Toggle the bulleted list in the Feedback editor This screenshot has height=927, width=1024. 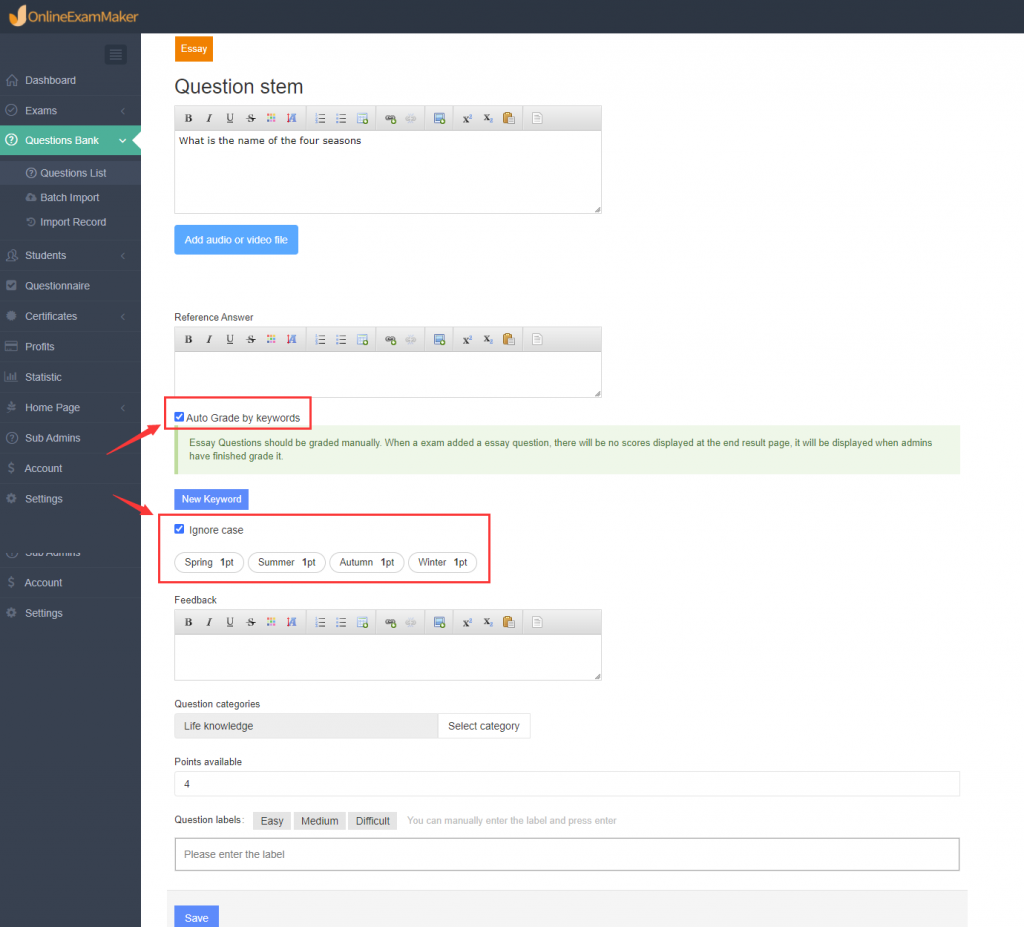(x=340, y=622)
